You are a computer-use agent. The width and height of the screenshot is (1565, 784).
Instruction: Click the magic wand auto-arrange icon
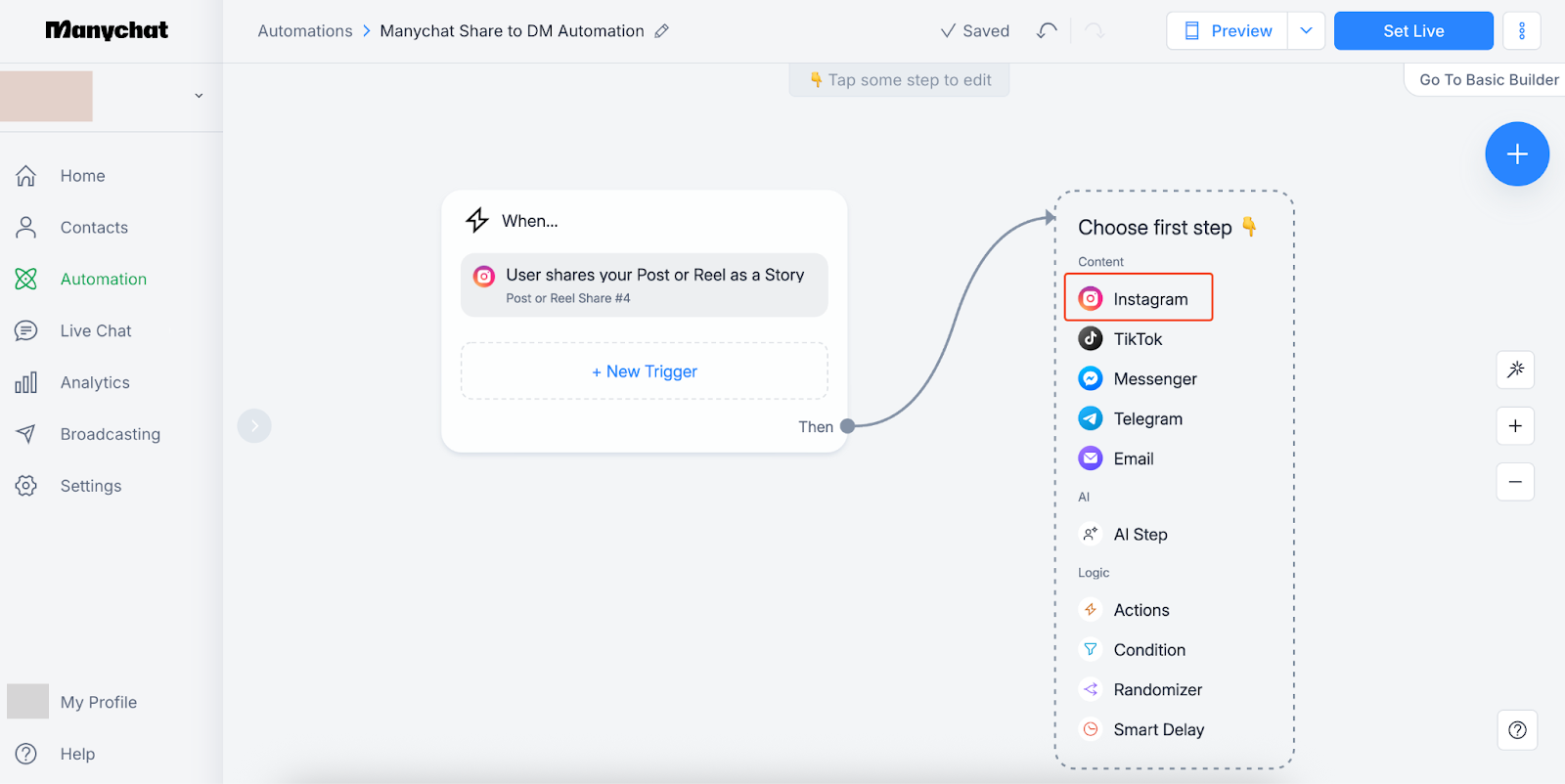tap(1515, 370)
